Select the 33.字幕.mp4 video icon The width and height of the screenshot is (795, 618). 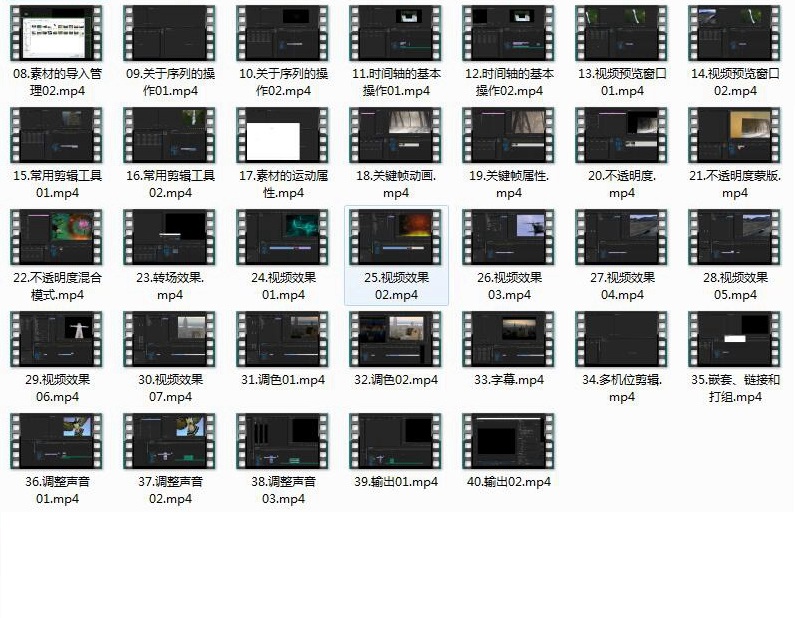coord(509,339)
